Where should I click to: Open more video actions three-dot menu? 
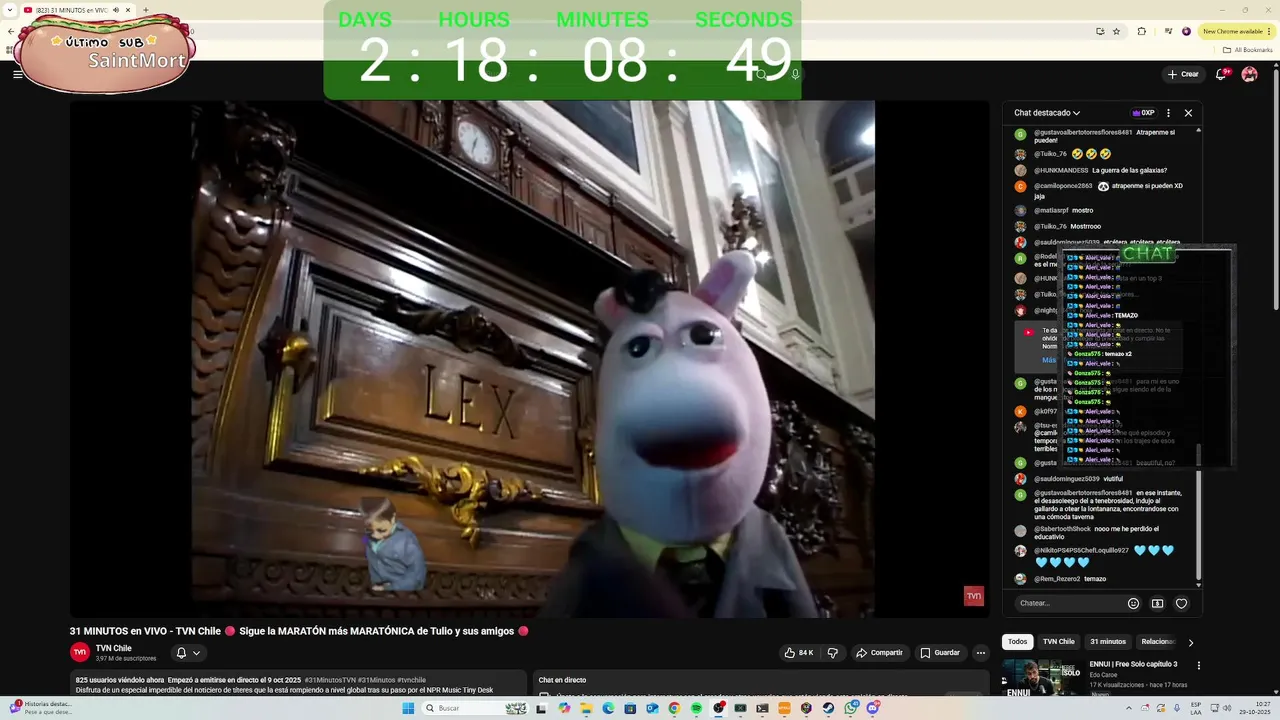[981, 653]
